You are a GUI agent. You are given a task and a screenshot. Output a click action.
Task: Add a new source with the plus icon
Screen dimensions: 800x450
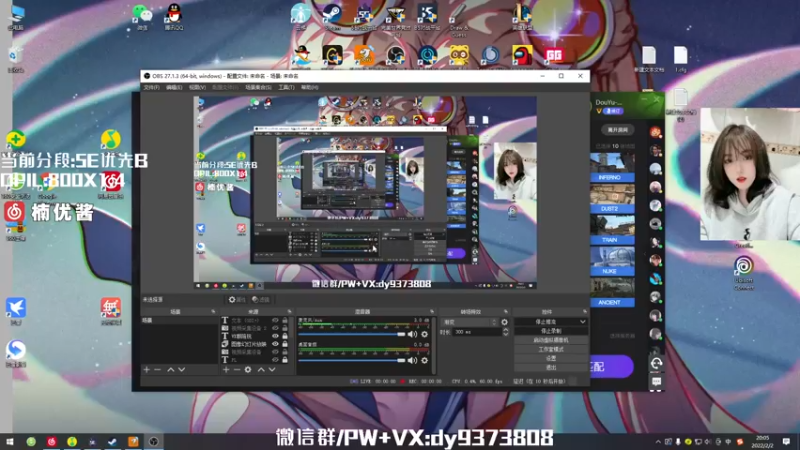point(226,369)
